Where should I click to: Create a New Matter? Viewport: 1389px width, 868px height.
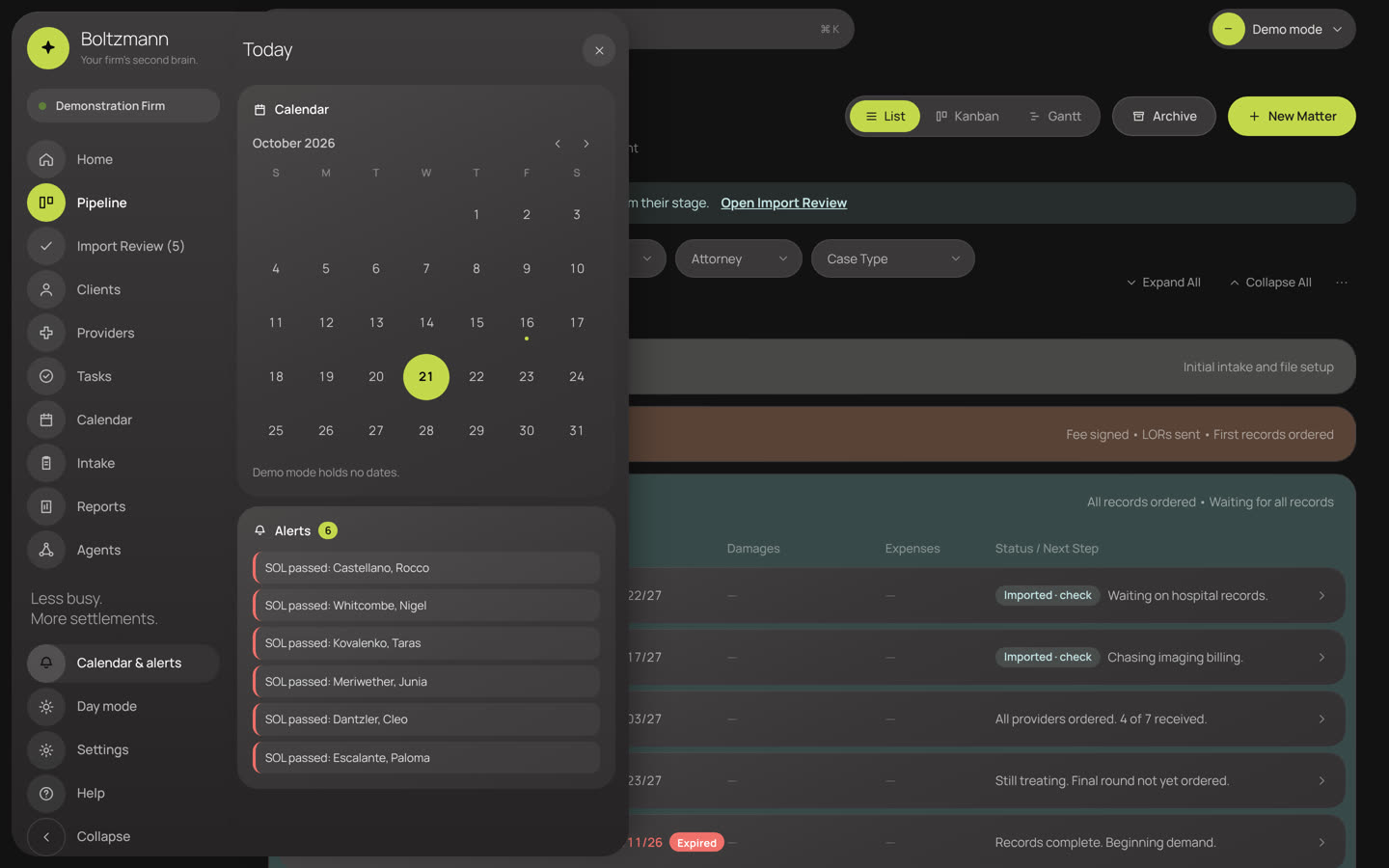1292,117
